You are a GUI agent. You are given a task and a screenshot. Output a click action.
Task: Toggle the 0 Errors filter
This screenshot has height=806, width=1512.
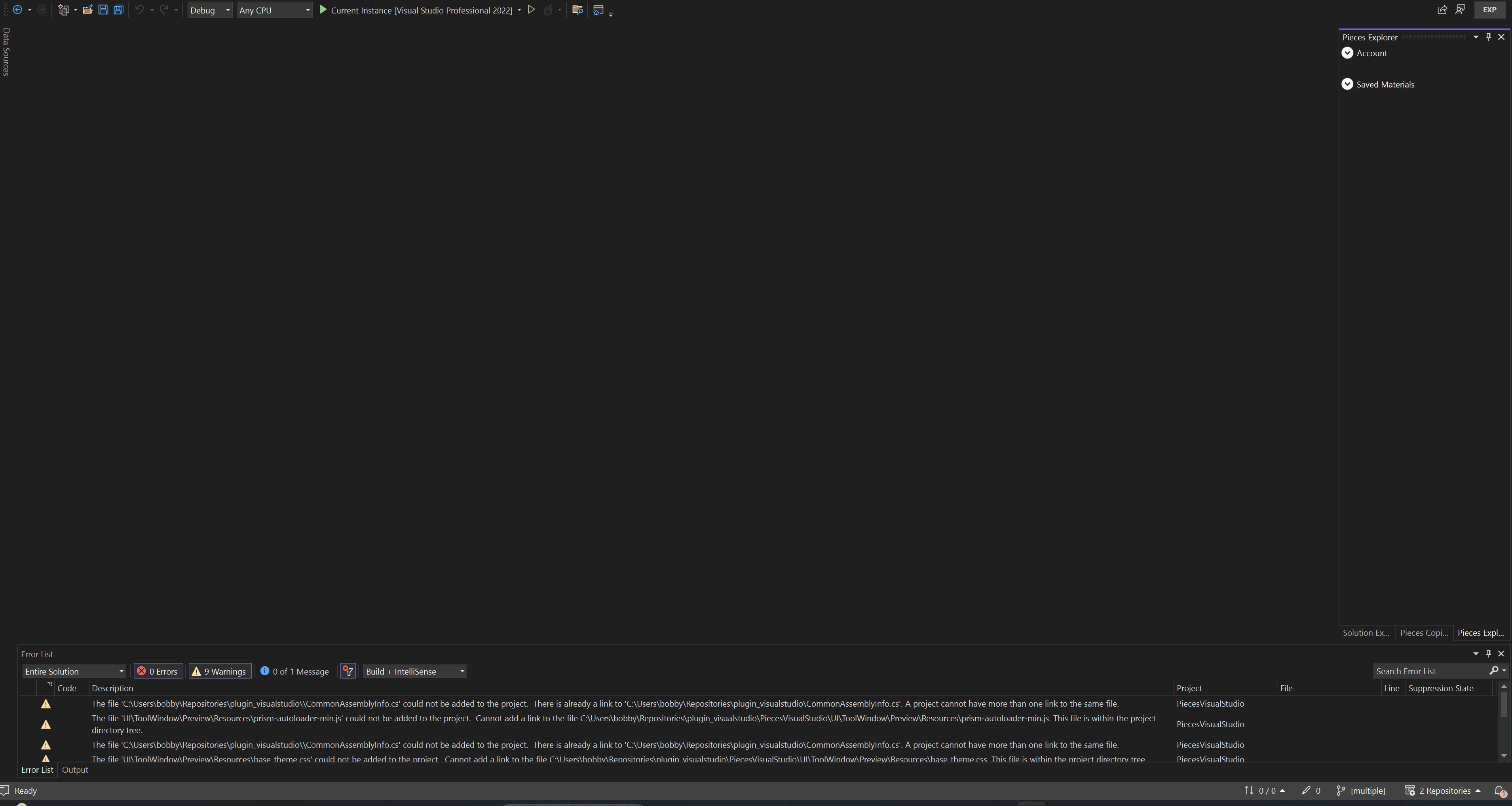158,671
